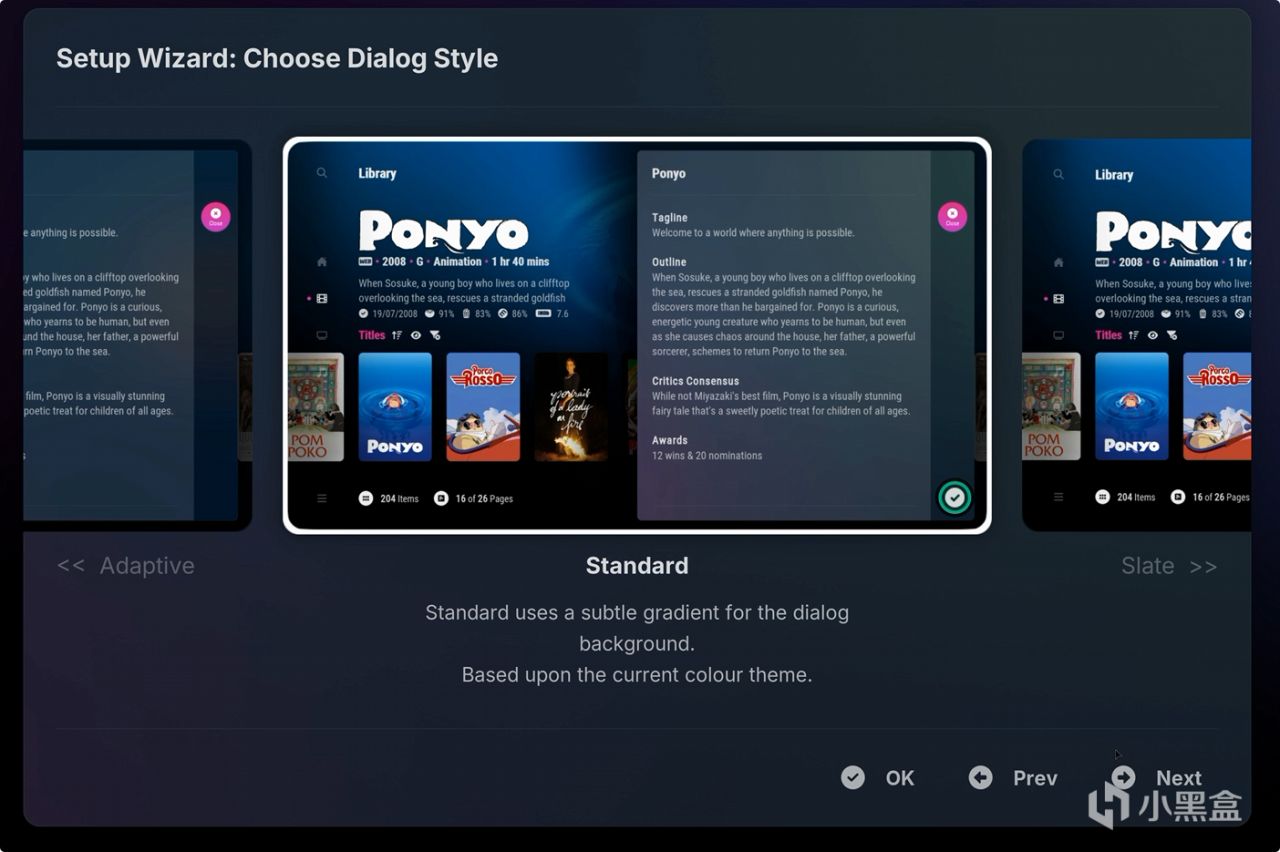Click the Awards heading
This screenshot has width=1280, height=852.
pos(670,440)
